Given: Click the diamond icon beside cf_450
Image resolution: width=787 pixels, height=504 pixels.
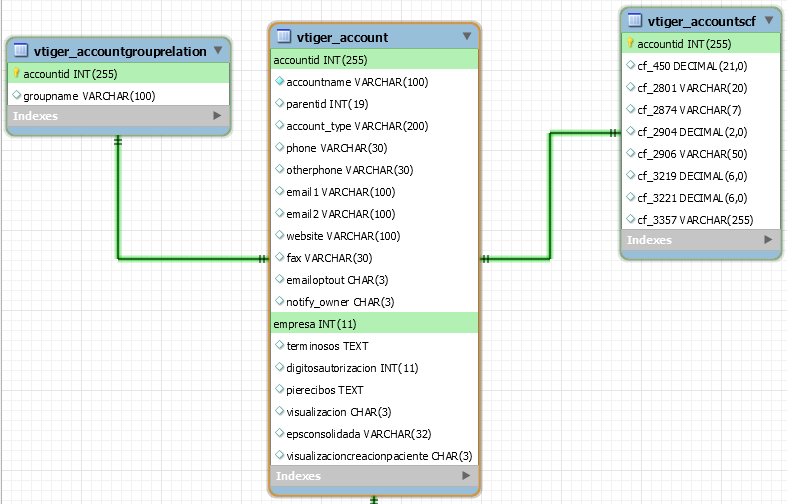Looking at the screenshot, I should point(630,65).
